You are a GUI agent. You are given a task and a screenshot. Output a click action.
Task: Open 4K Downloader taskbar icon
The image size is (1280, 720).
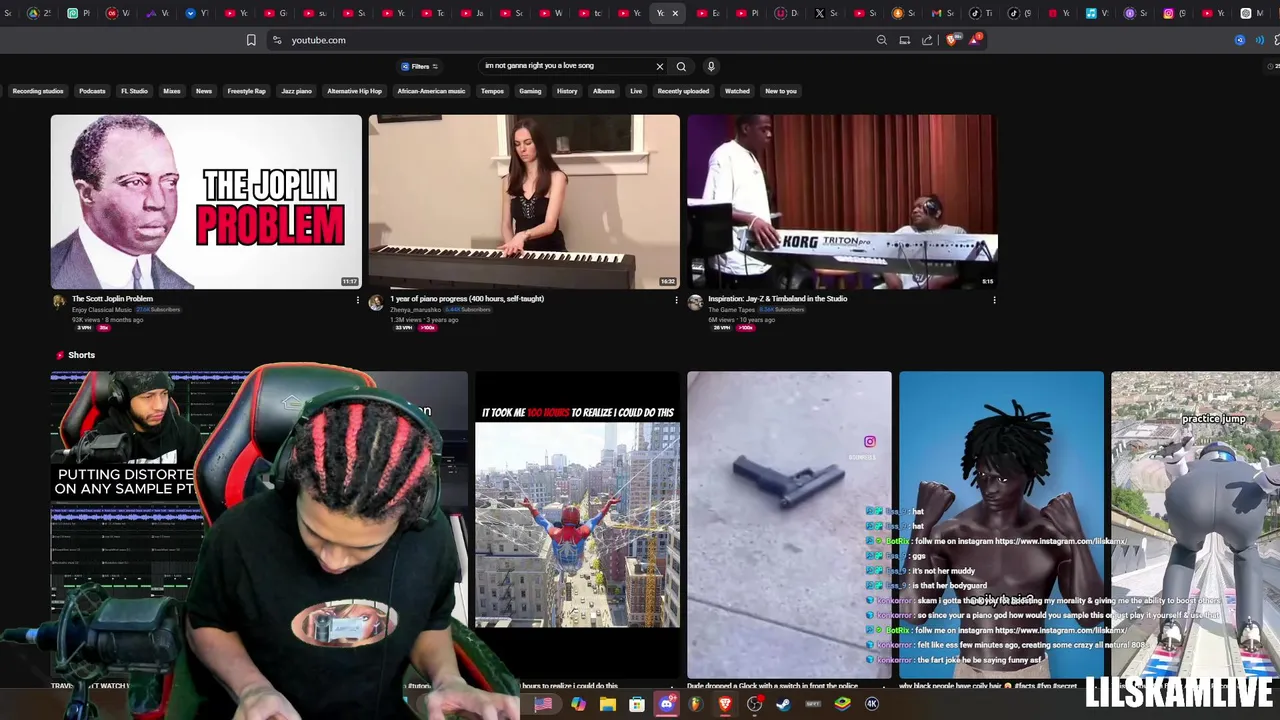(x=872, y=704)
